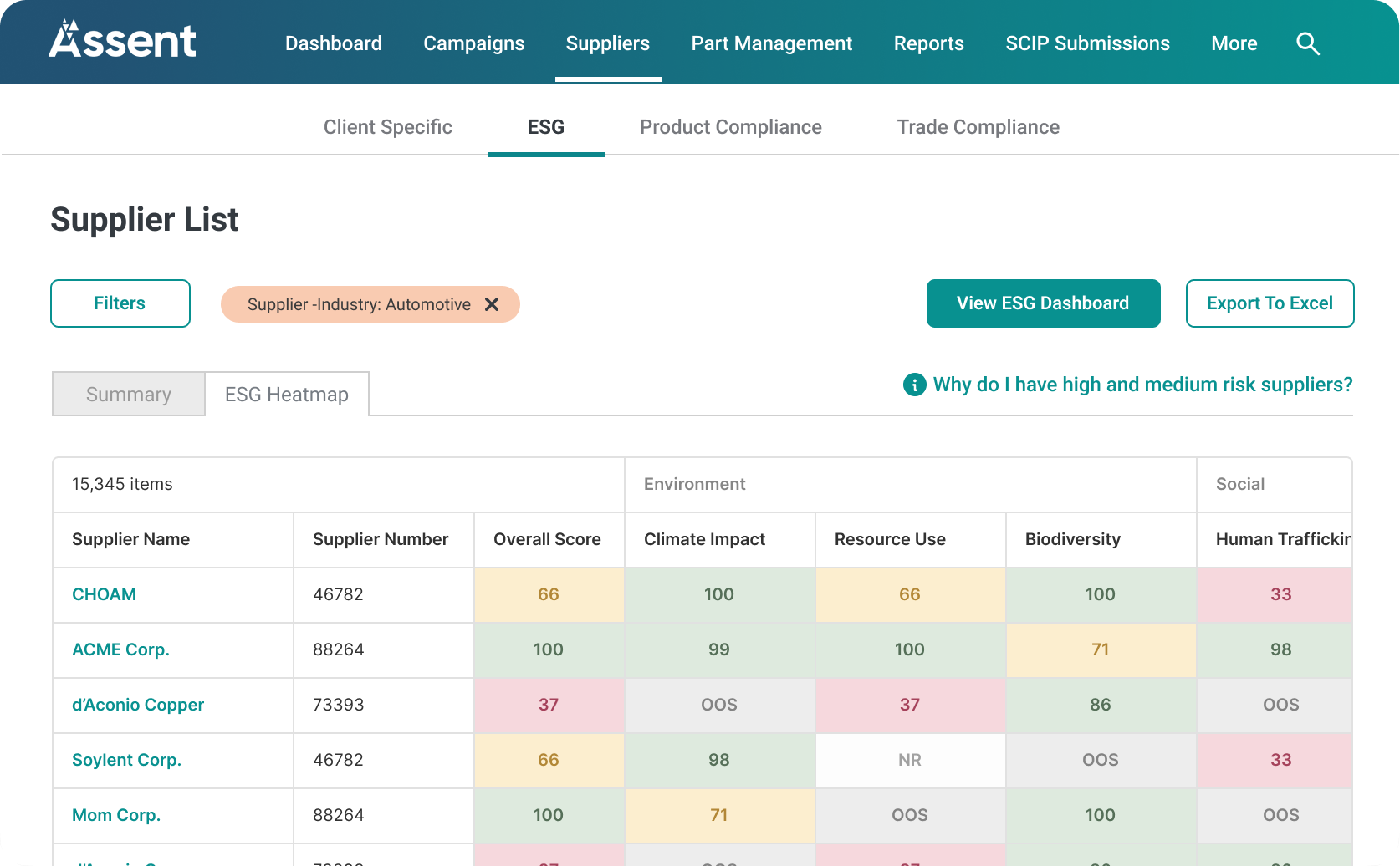Screen dimensions: 1400x866
Task: Read why you have high risk suppliers
Action: pyautogui.click(x=1143, y=385)
